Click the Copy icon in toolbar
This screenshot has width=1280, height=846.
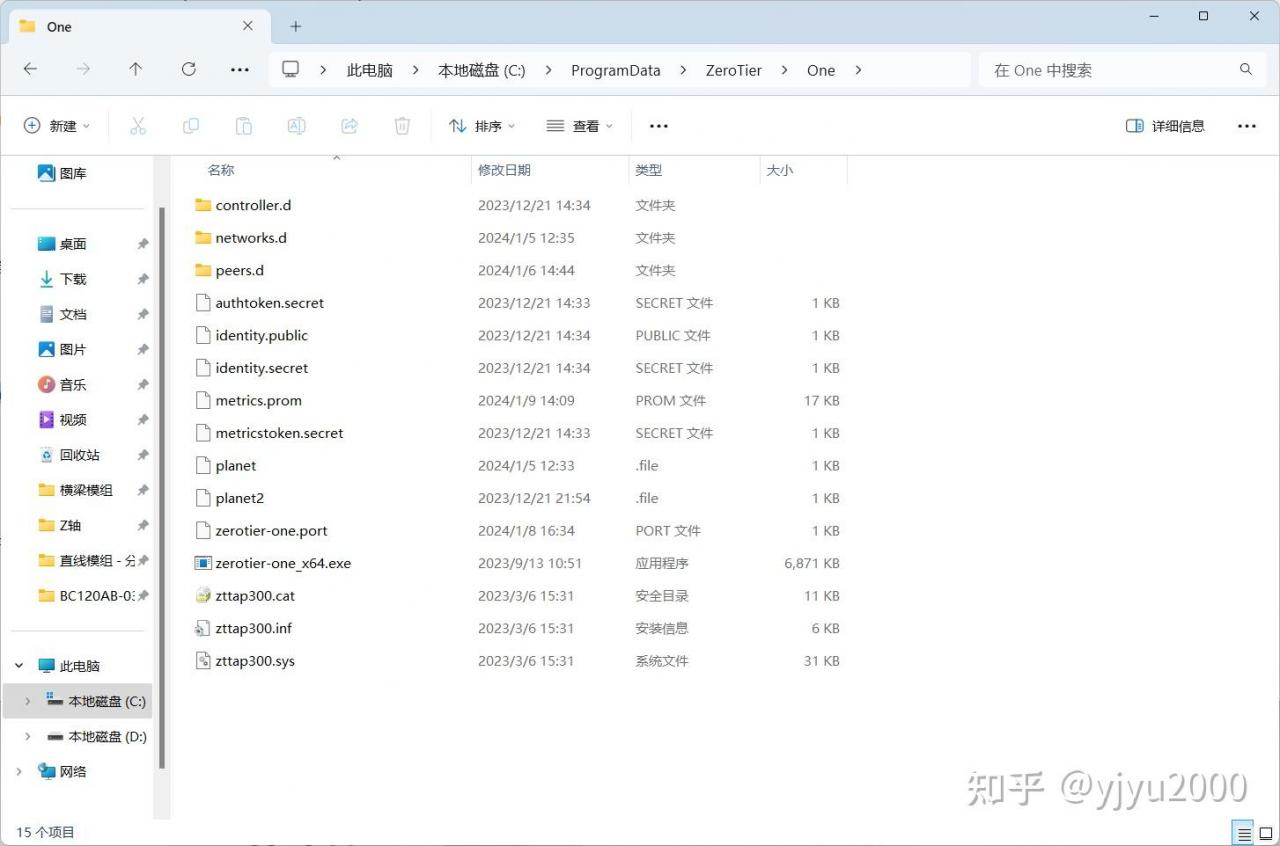tap(191, 126)
